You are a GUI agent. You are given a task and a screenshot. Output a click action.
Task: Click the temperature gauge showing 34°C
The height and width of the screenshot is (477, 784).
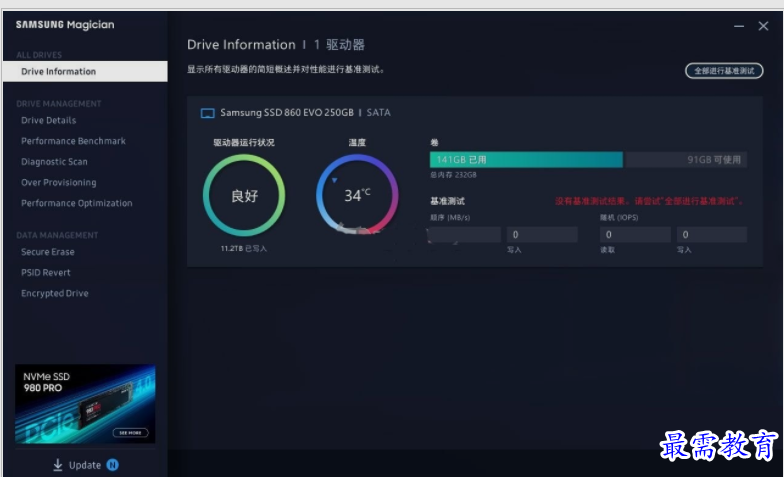coord(357,196)
